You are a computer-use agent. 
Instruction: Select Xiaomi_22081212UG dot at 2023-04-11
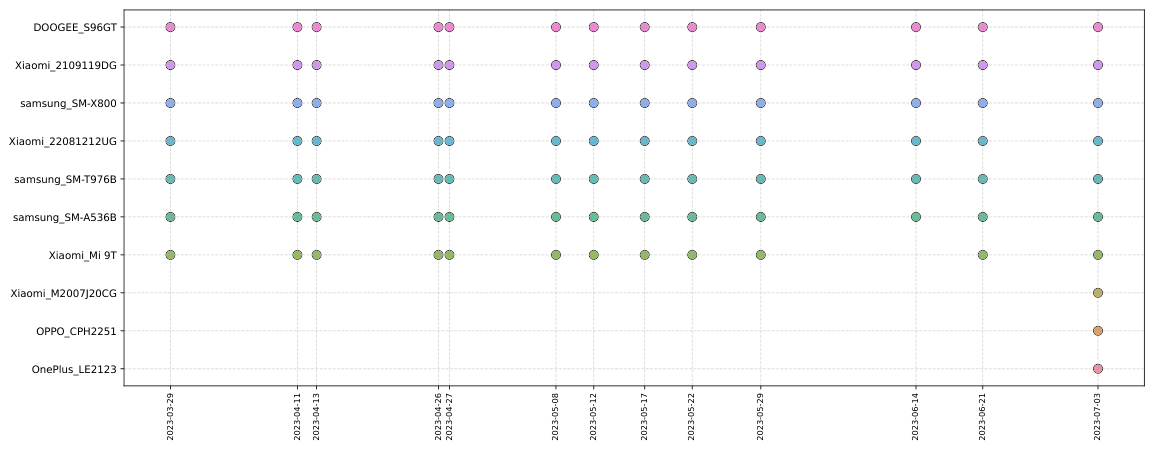pos(297,141)
